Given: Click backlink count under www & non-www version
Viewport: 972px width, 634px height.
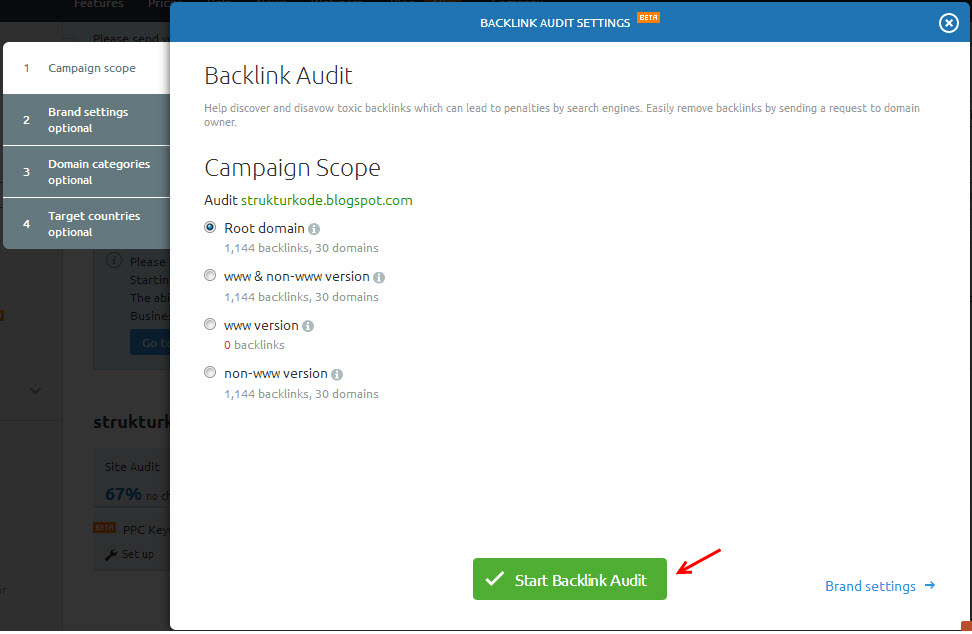Looking at the screenshot, I should click(301, 297).
